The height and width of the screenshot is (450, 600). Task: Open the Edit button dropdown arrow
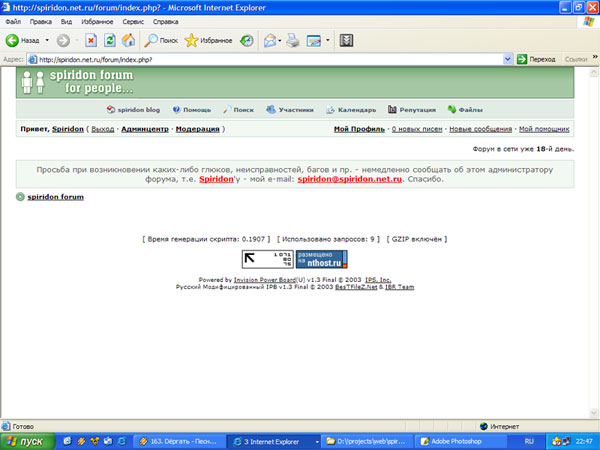tap(328, 40)
